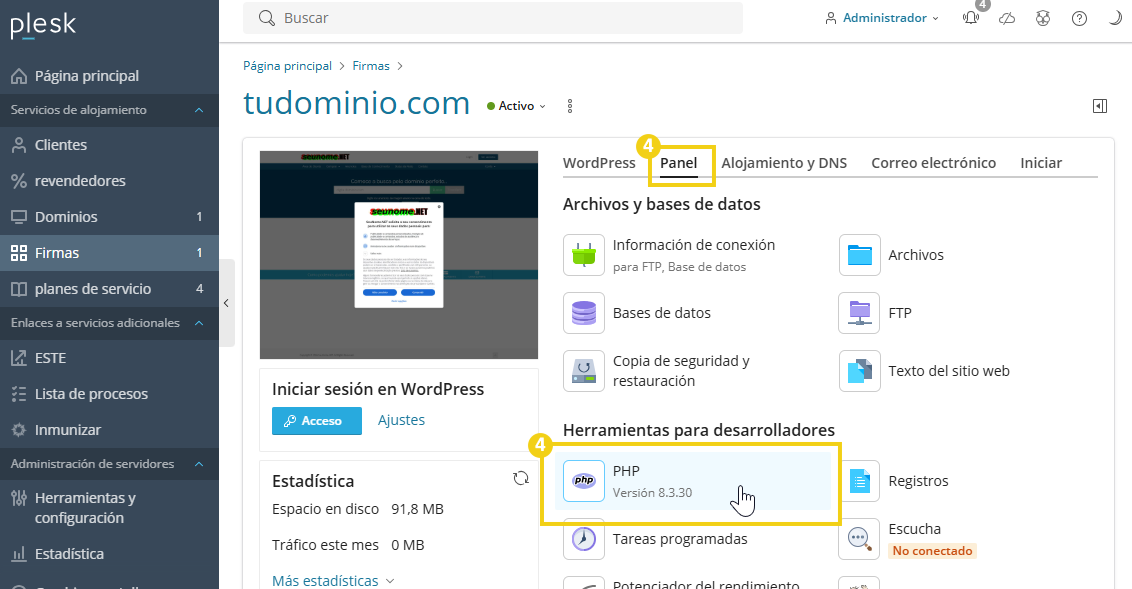Open the FTP icon

click(858, 313)
